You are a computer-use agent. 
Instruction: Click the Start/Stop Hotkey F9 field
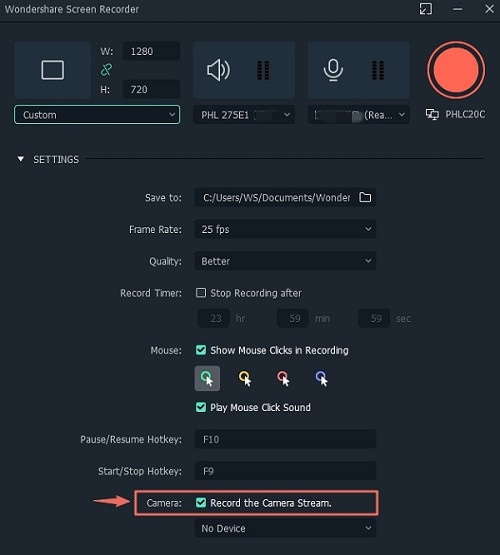(285, 471)
